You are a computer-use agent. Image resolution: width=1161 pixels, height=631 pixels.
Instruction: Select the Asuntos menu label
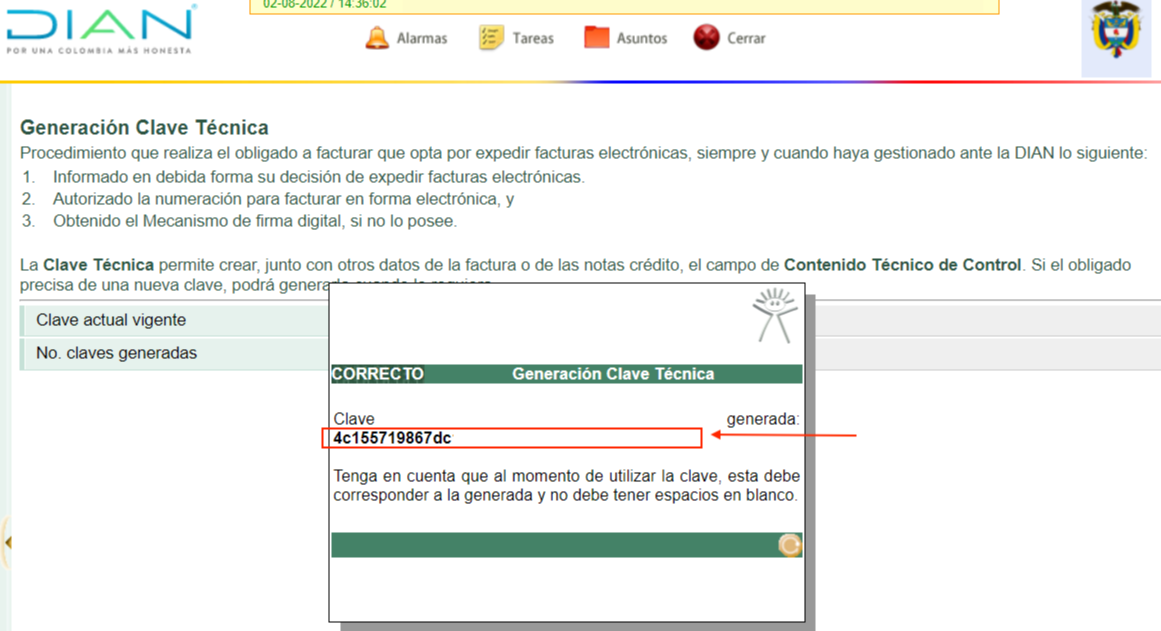[x=642, y=39]
